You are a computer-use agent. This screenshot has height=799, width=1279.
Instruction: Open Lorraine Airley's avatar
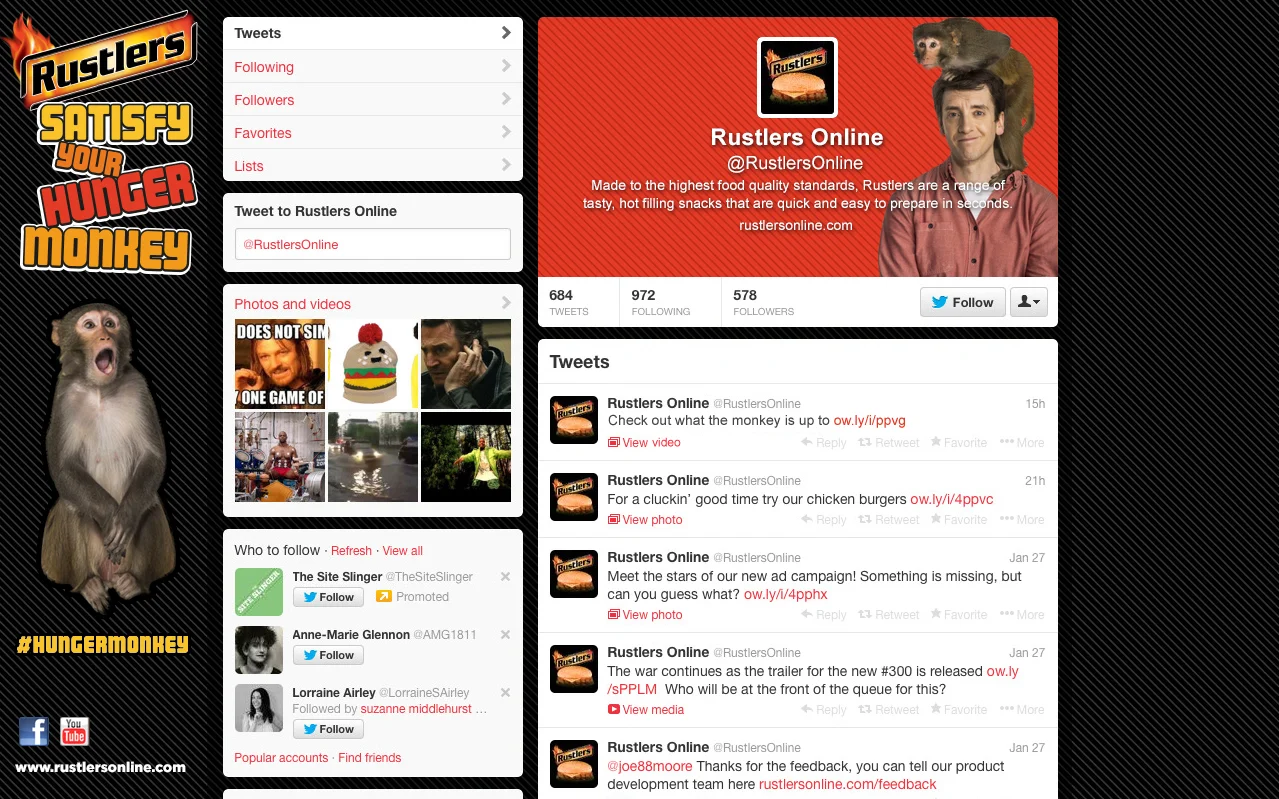(259, 708)
